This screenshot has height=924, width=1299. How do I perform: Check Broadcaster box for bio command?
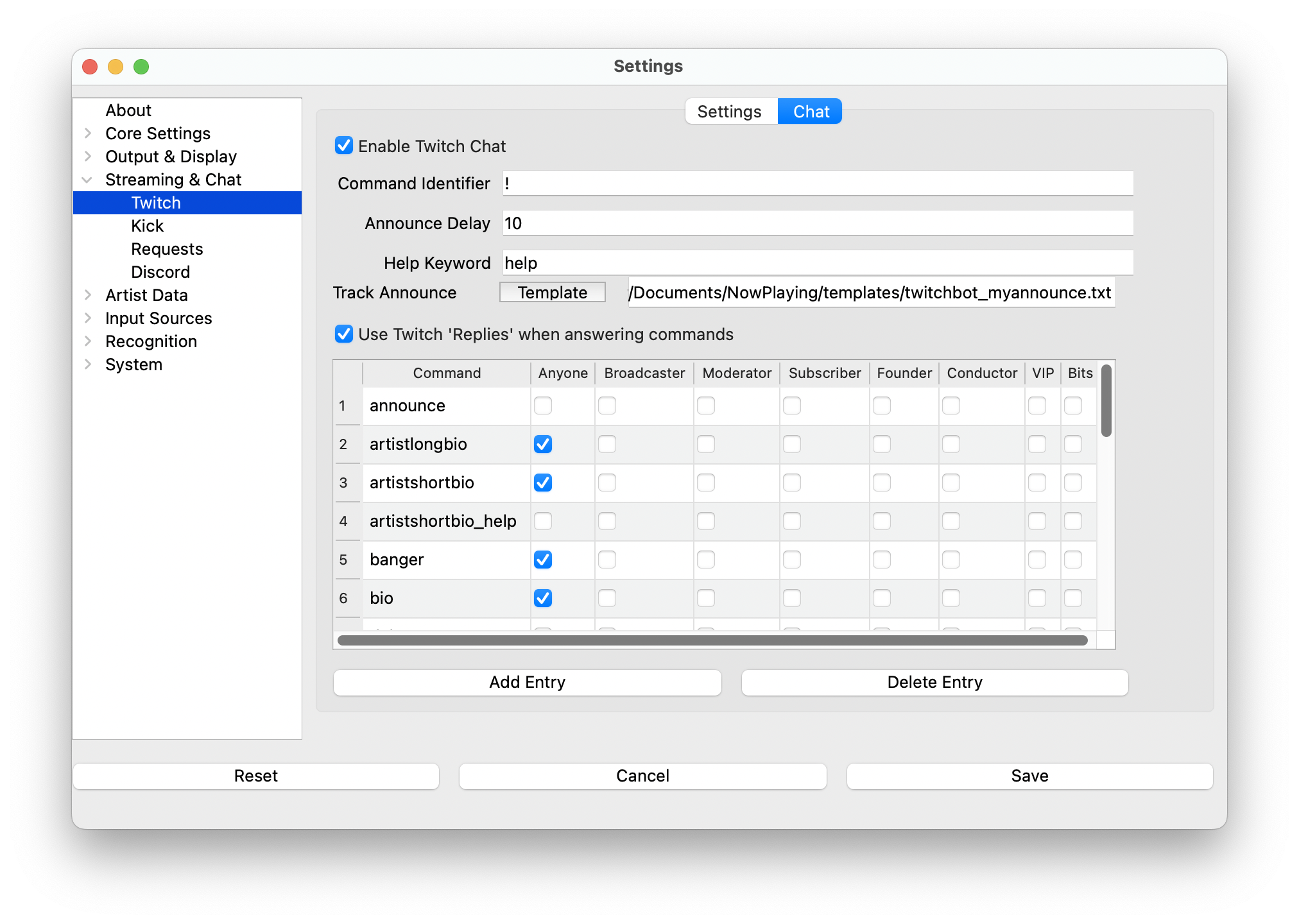pyautogui.click(x=607, y=598)
